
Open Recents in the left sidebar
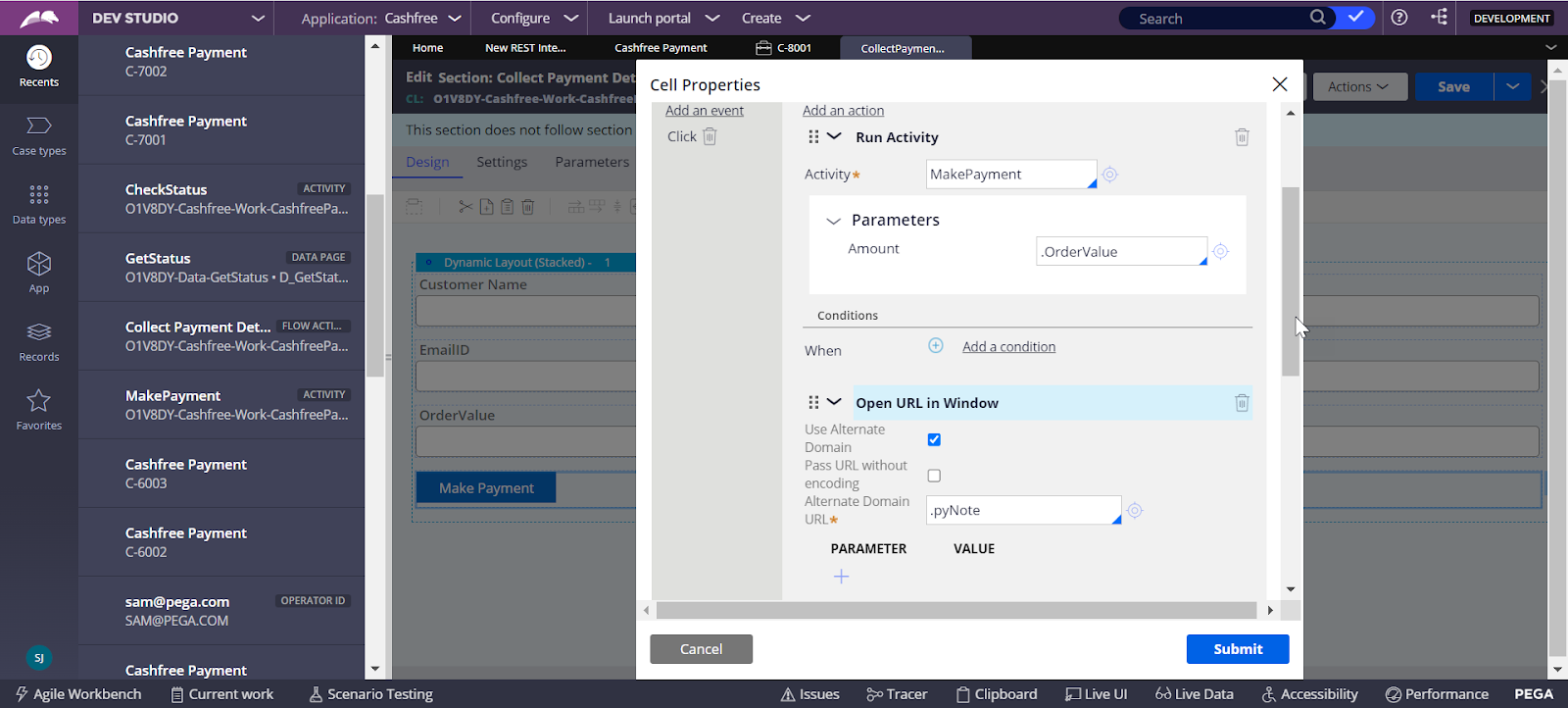(39, 66)
